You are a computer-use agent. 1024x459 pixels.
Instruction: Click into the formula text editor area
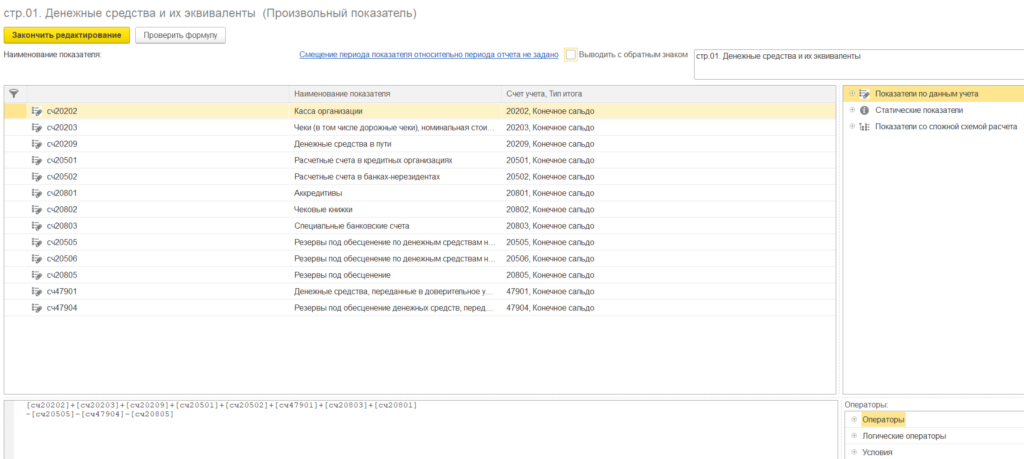pyautogui.click(x=420, y=430)
